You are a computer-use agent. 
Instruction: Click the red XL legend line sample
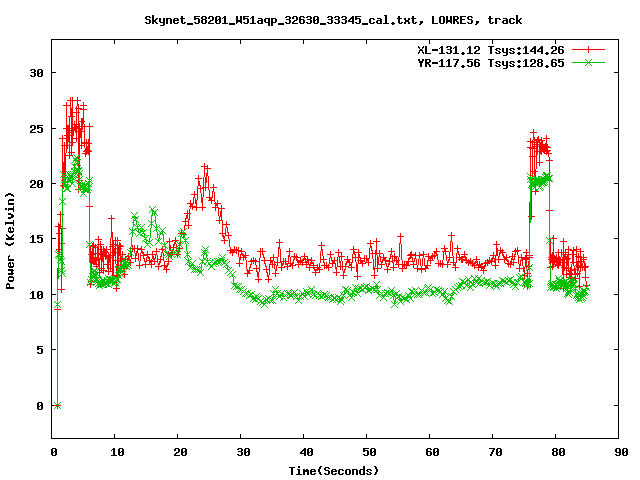point(588,50)
